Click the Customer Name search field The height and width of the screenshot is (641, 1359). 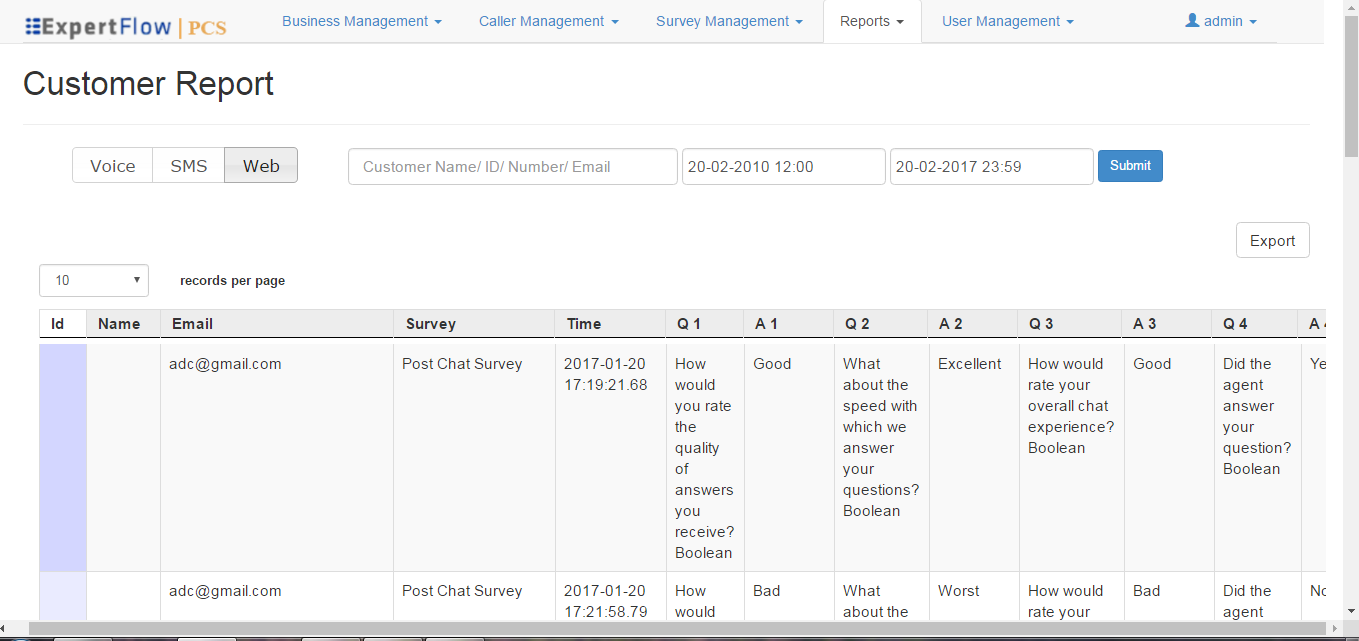[512, 166]
